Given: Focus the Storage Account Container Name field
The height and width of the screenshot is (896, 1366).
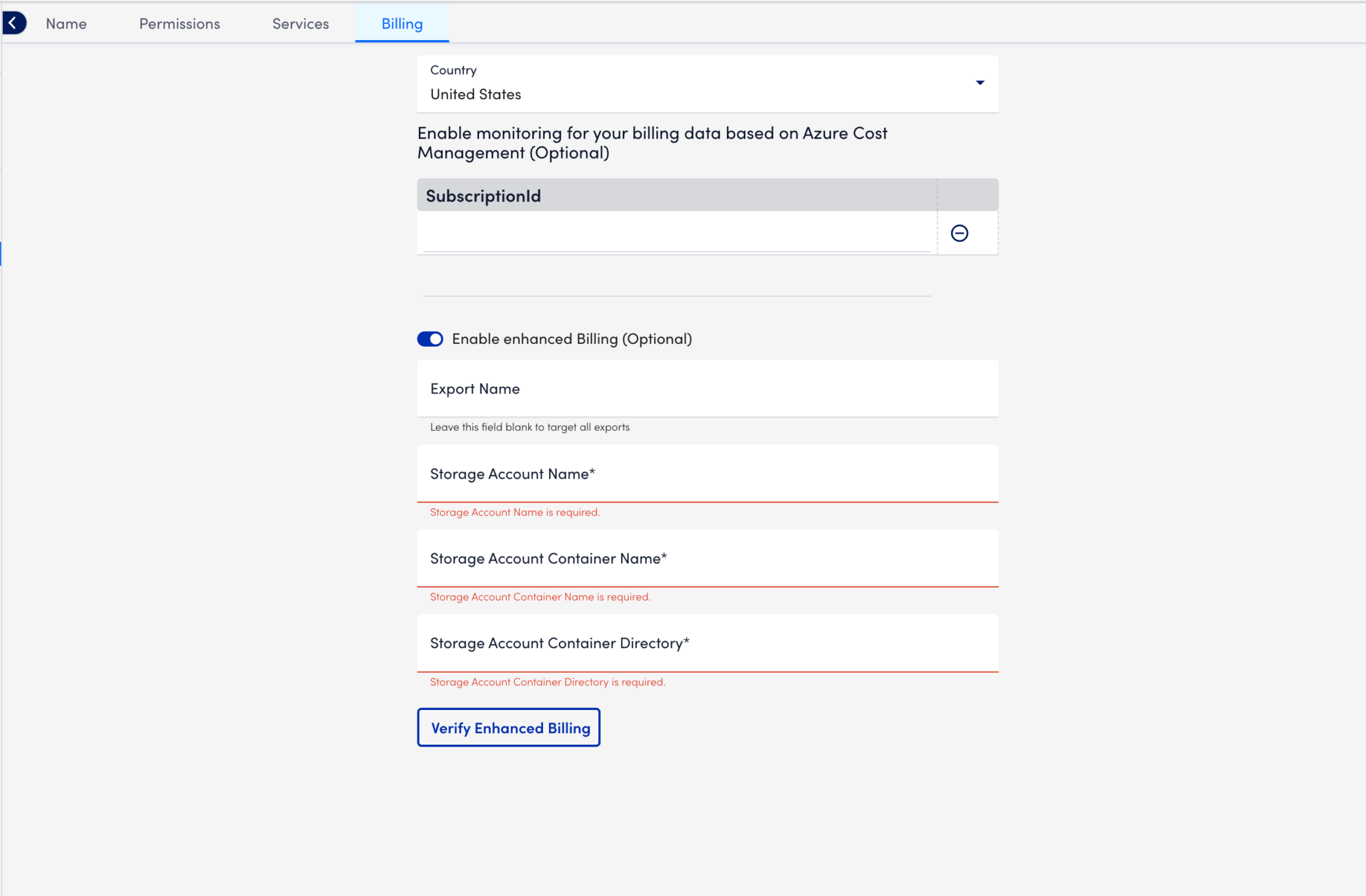Looking at the screenshot, I should click(x=707, y=558).
